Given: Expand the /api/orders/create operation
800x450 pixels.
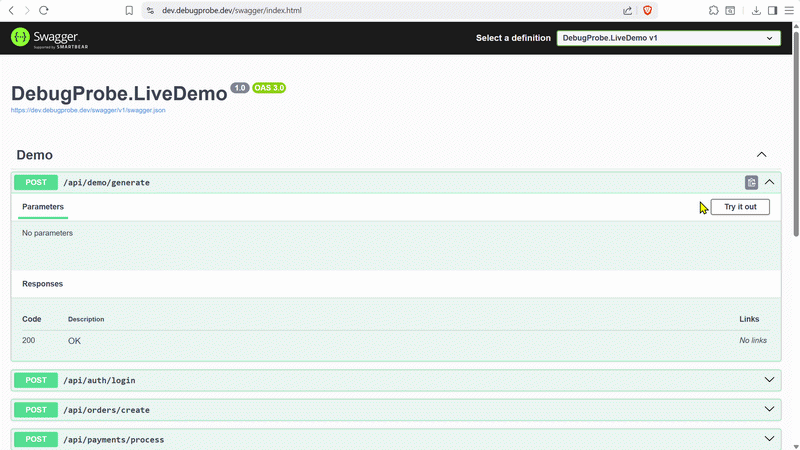Looking at the screenshot, I should click(769, 410).
